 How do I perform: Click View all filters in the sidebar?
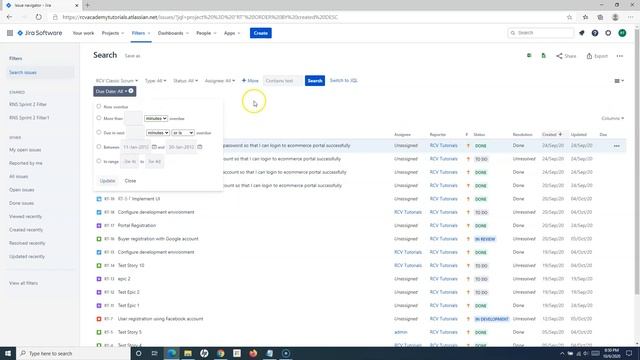tap(23, 283)
